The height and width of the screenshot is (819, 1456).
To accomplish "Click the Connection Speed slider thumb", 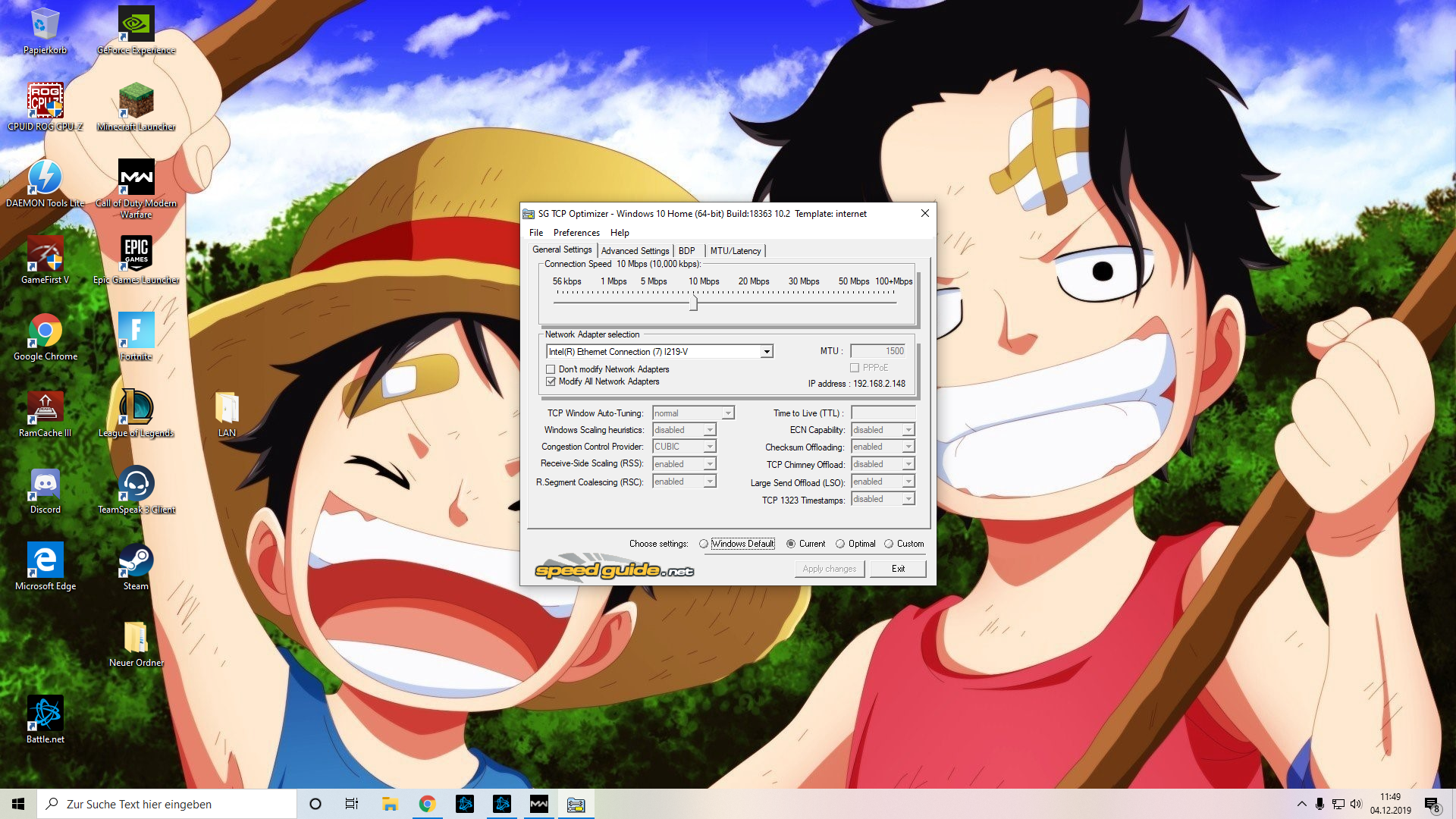I will (693, 303).
